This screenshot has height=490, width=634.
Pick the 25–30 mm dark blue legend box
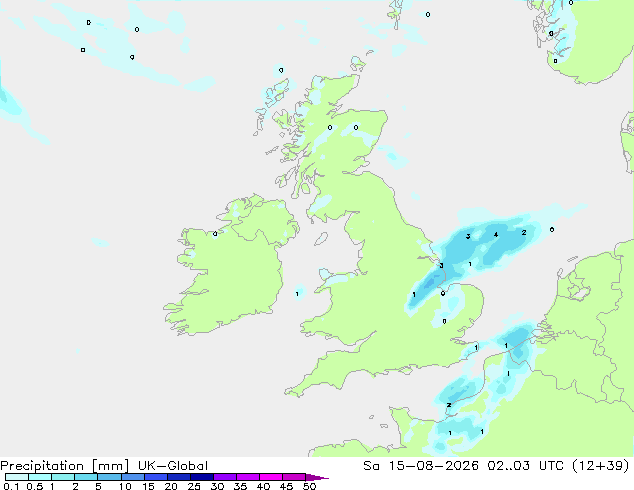pos(202,477)
